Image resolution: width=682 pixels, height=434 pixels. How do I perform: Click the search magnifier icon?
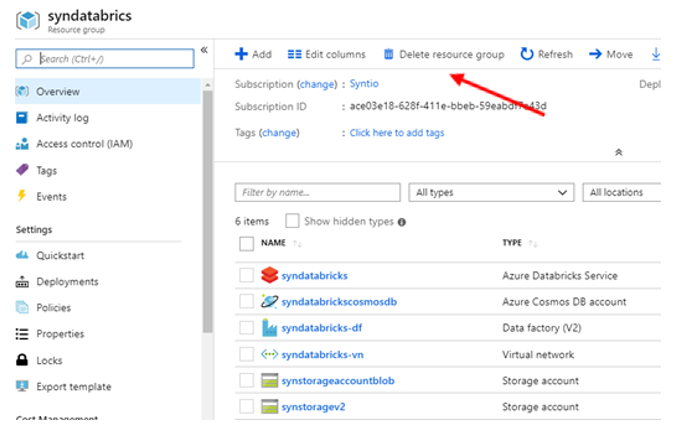[27, 59]
